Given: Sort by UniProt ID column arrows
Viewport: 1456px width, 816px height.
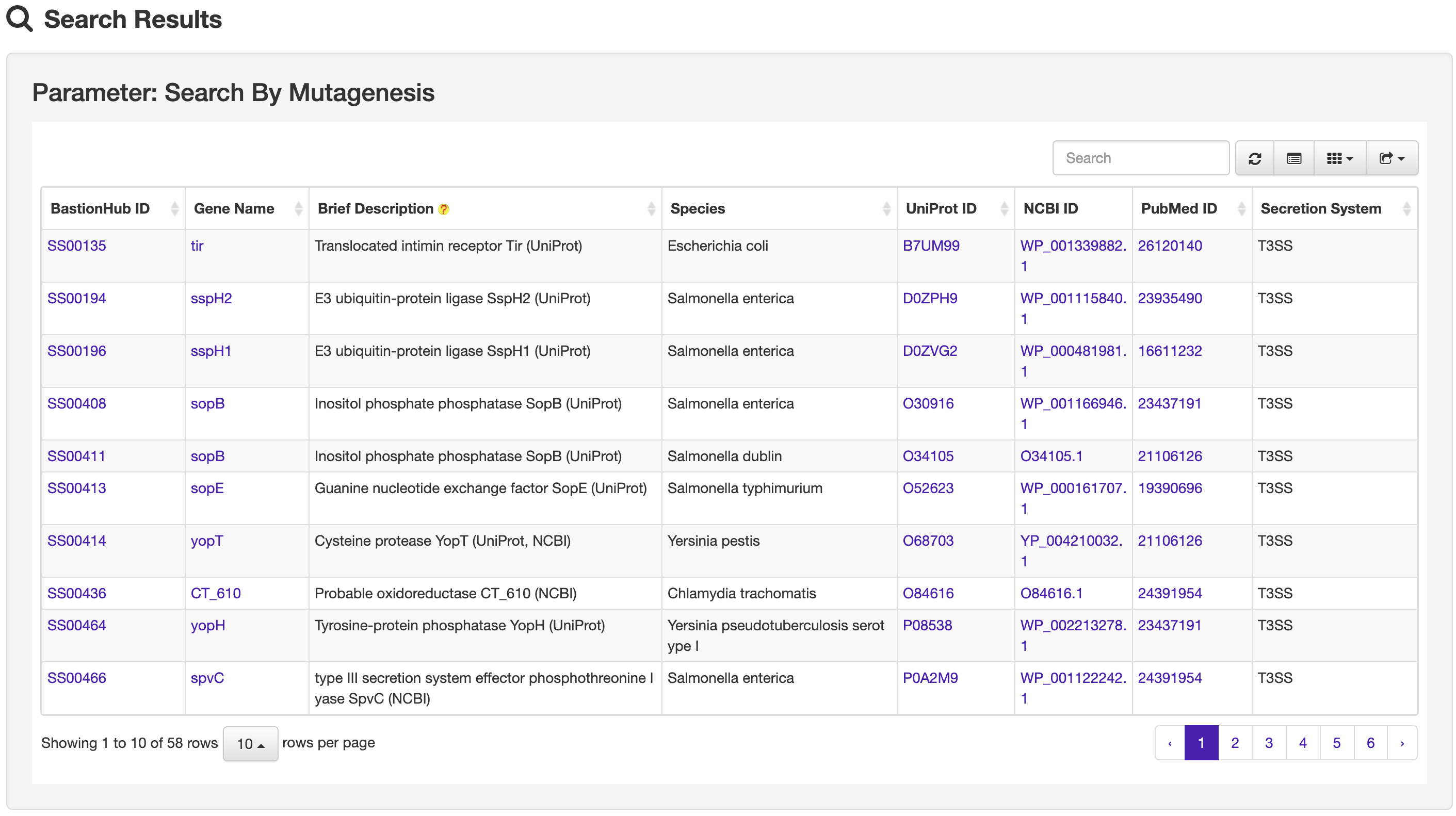Looking at the screenshot, I should coord(1004,209).
